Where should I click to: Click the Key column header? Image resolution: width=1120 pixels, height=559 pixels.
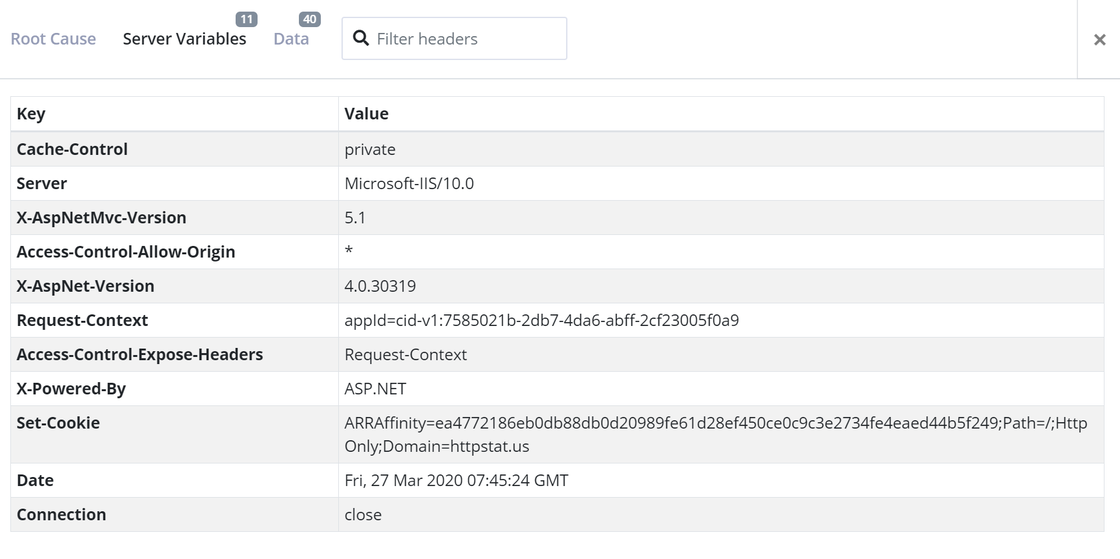(x=174, y=114)
